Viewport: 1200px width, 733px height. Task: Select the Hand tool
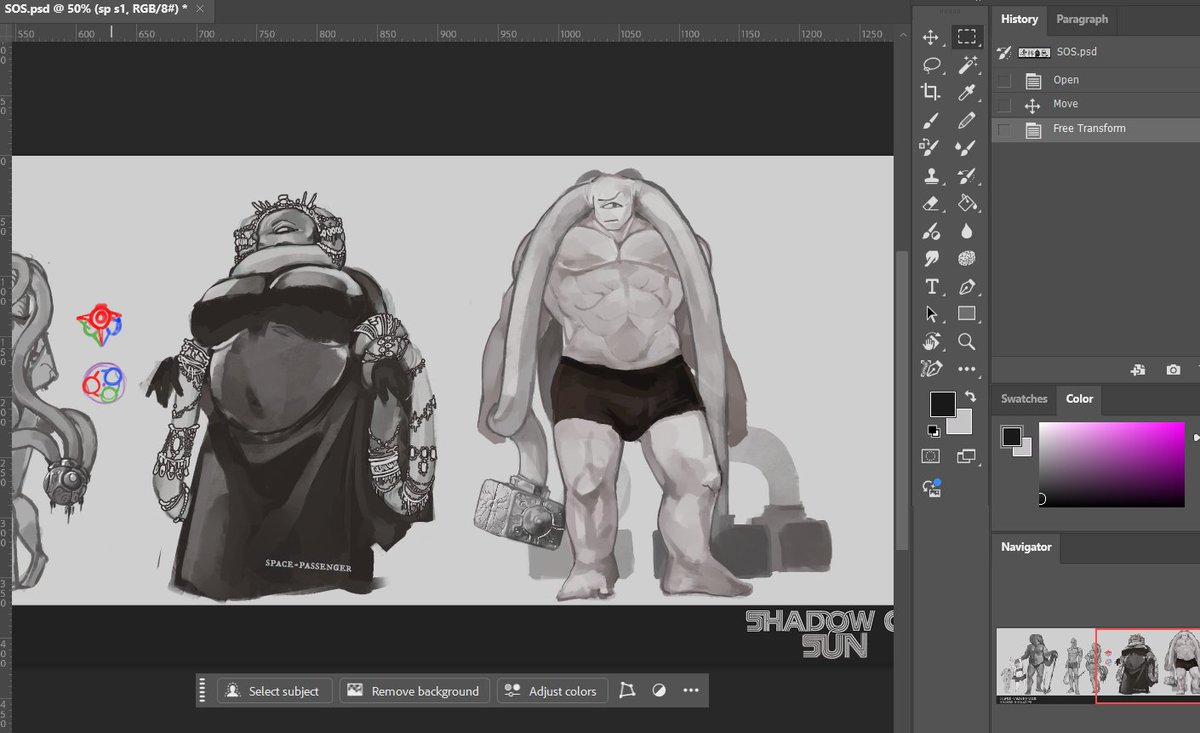coord(931,342)
